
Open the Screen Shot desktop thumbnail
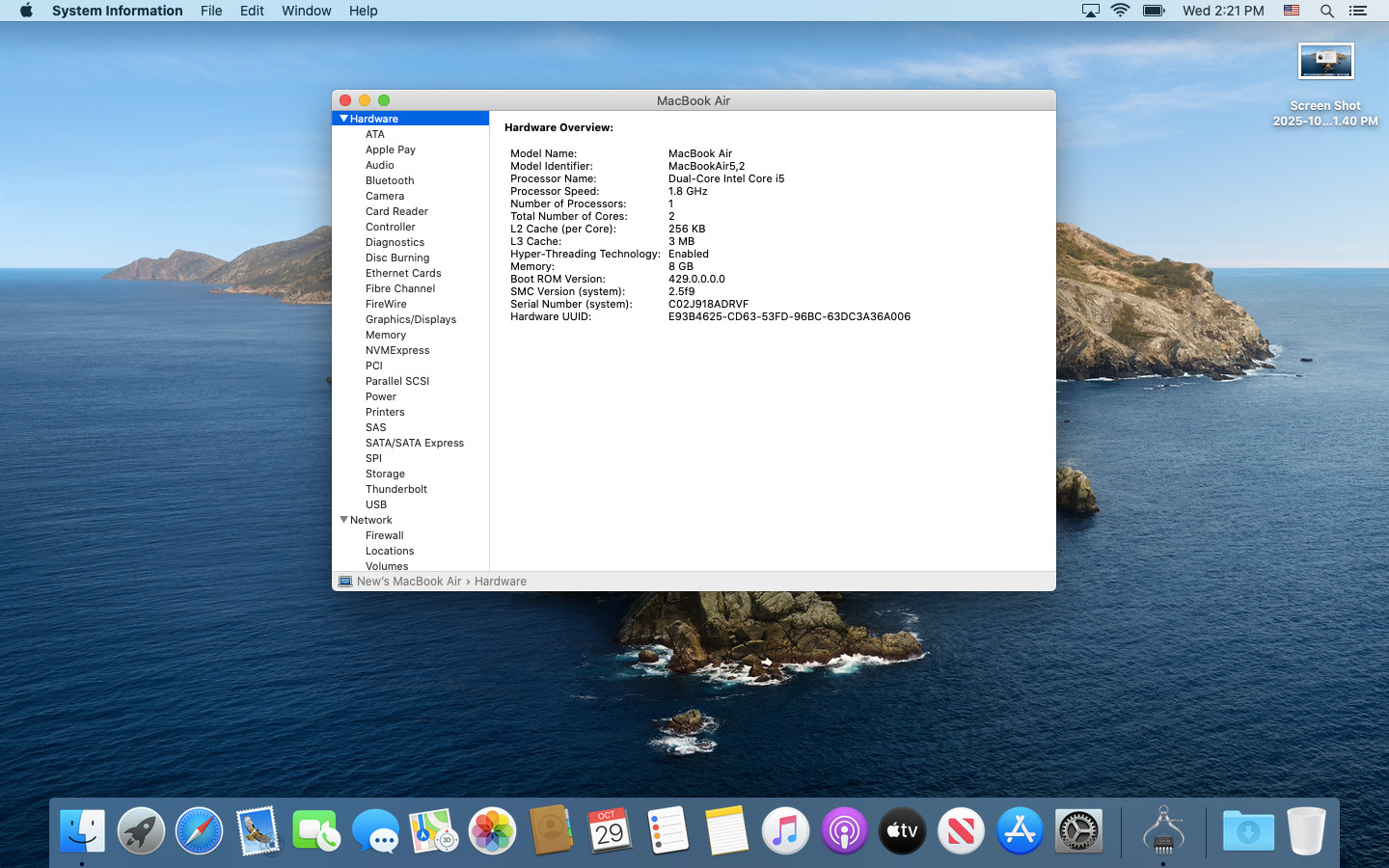pyautogui.click(x=1325, y=62)
